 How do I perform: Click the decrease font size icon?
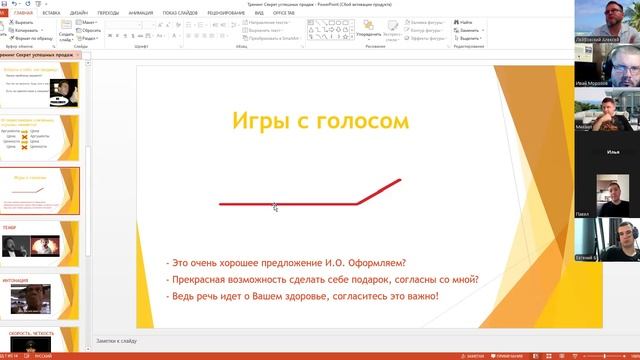pyautogui.click(x=168, y=25)
